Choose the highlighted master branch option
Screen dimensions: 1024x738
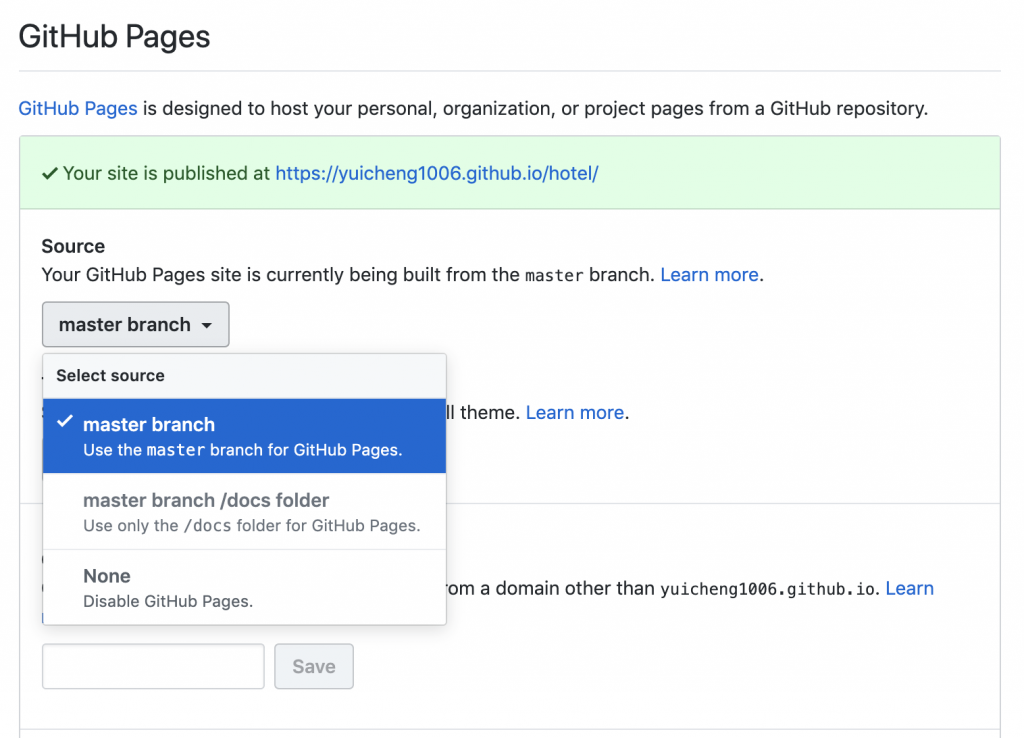point(244,436)
